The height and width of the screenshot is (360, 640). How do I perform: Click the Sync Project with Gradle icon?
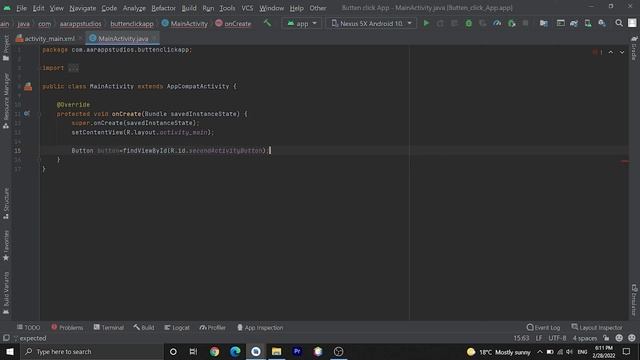(573, 23)
